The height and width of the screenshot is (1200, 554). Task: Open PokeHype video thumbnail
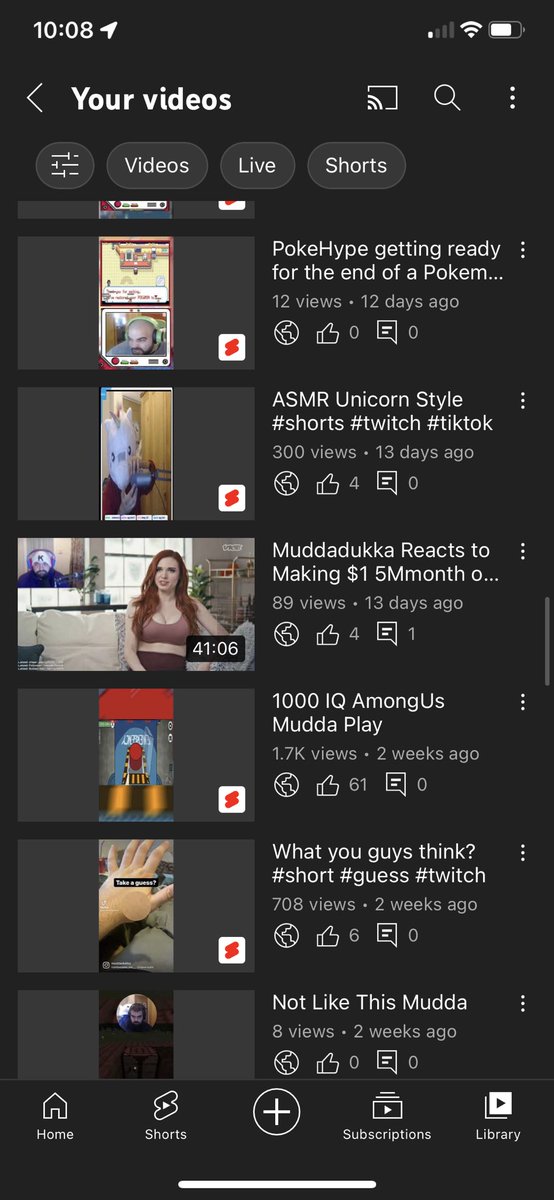click(136, 303)
